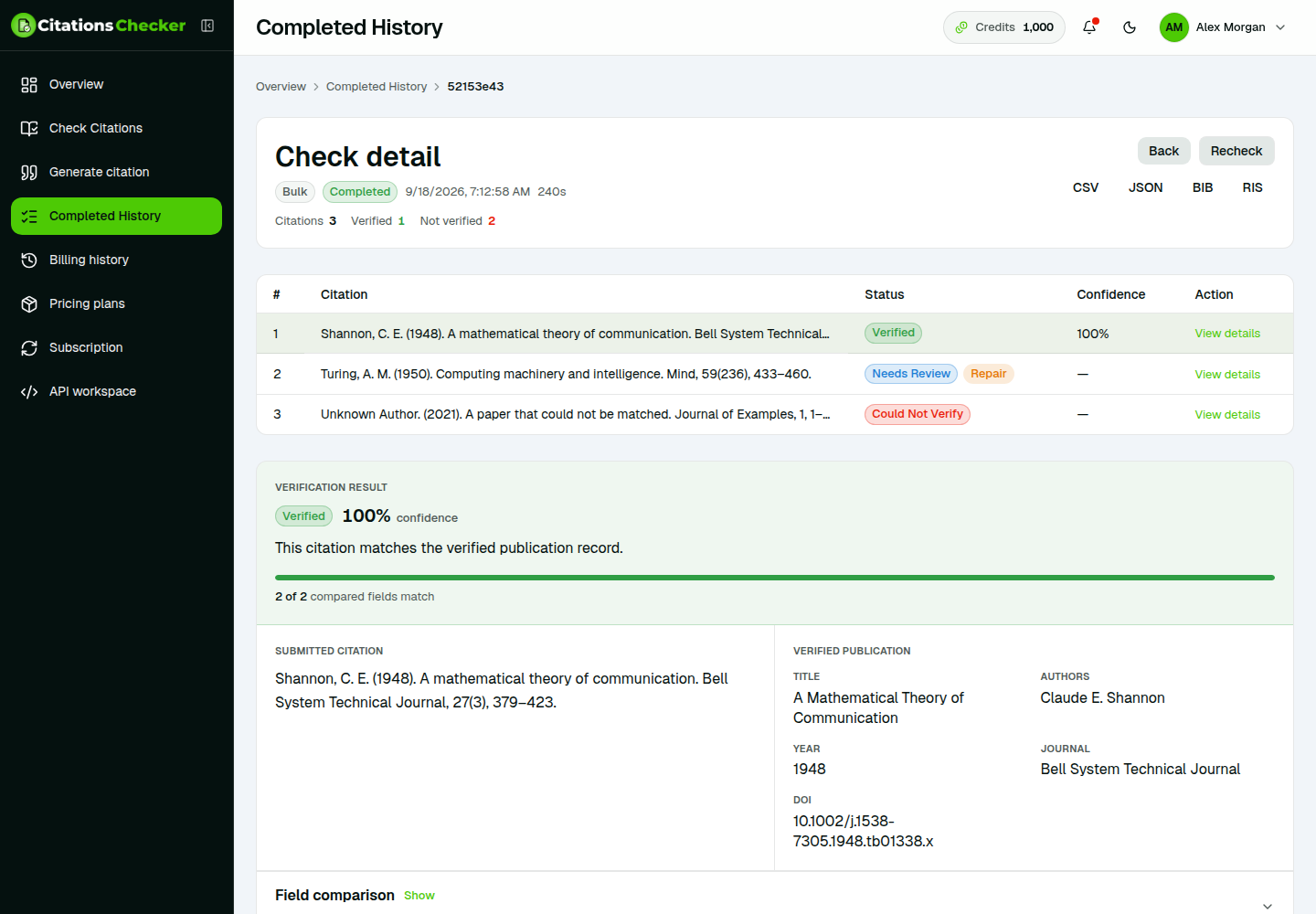Click the Back button
This screenshot has height=914, width=1316.
1163,151
